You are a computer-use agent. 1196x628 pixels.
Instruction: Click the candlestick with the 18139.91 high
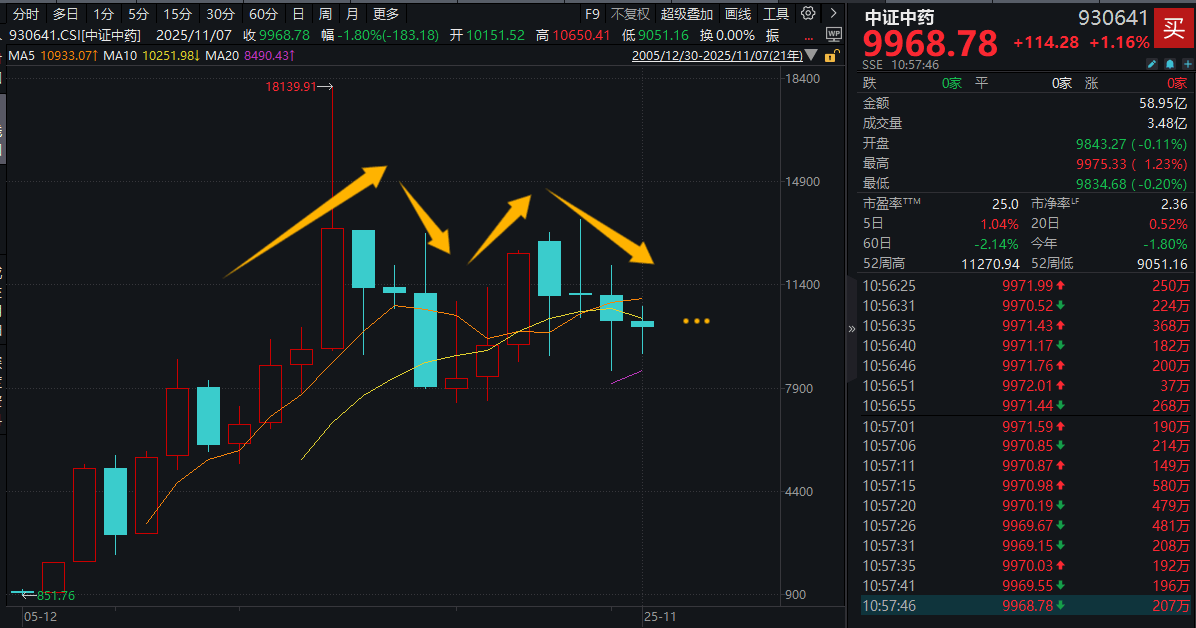pos(333,288)
